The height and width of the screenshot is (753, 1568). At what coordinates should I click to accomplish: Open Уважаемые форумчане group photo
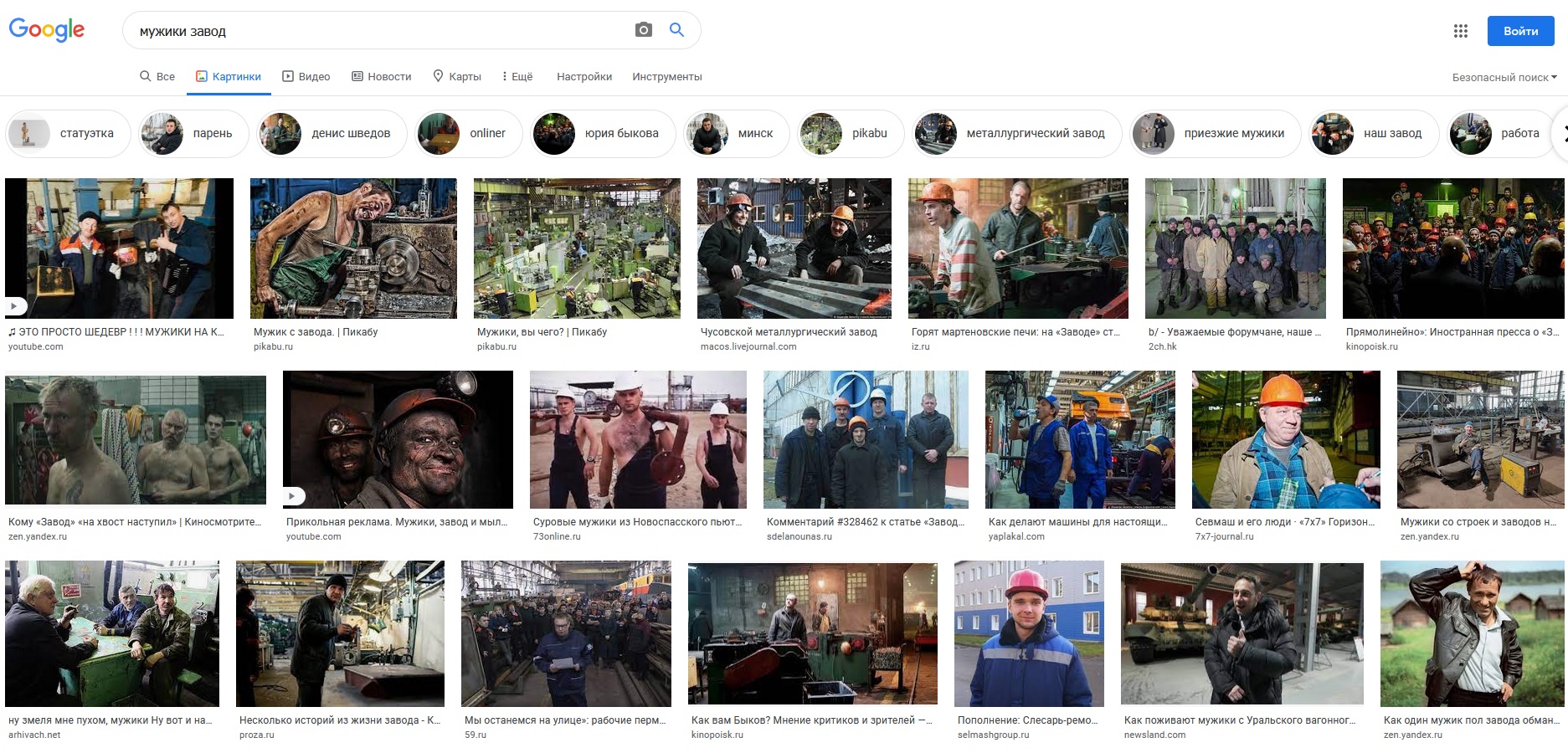(x=1236, y=248)
